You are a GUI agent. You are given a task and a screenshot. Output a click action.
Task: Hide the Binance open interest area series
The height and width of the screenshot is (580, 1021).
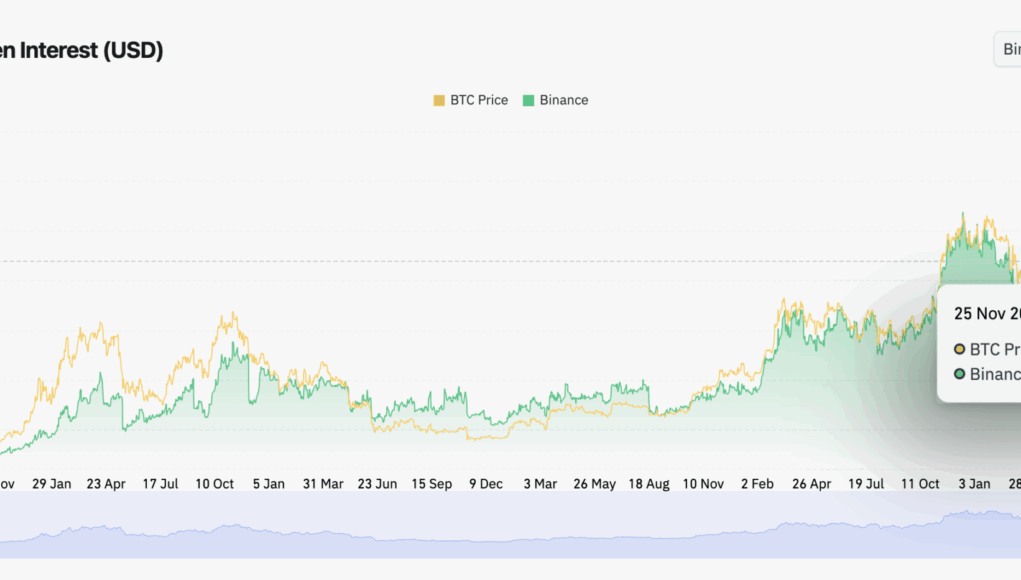click(x=562, y=100)
